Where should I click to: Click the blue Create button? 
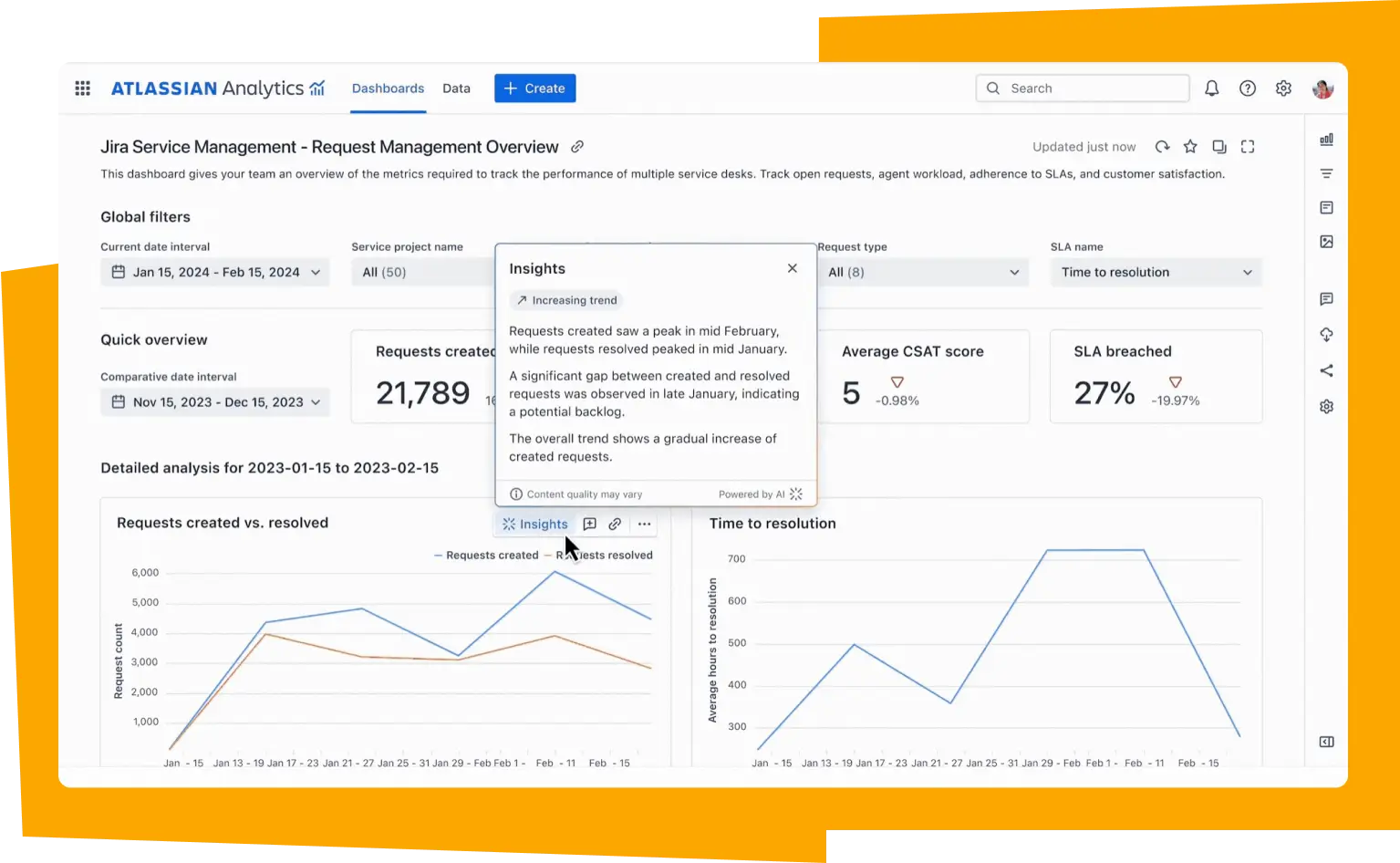point(534,88)
